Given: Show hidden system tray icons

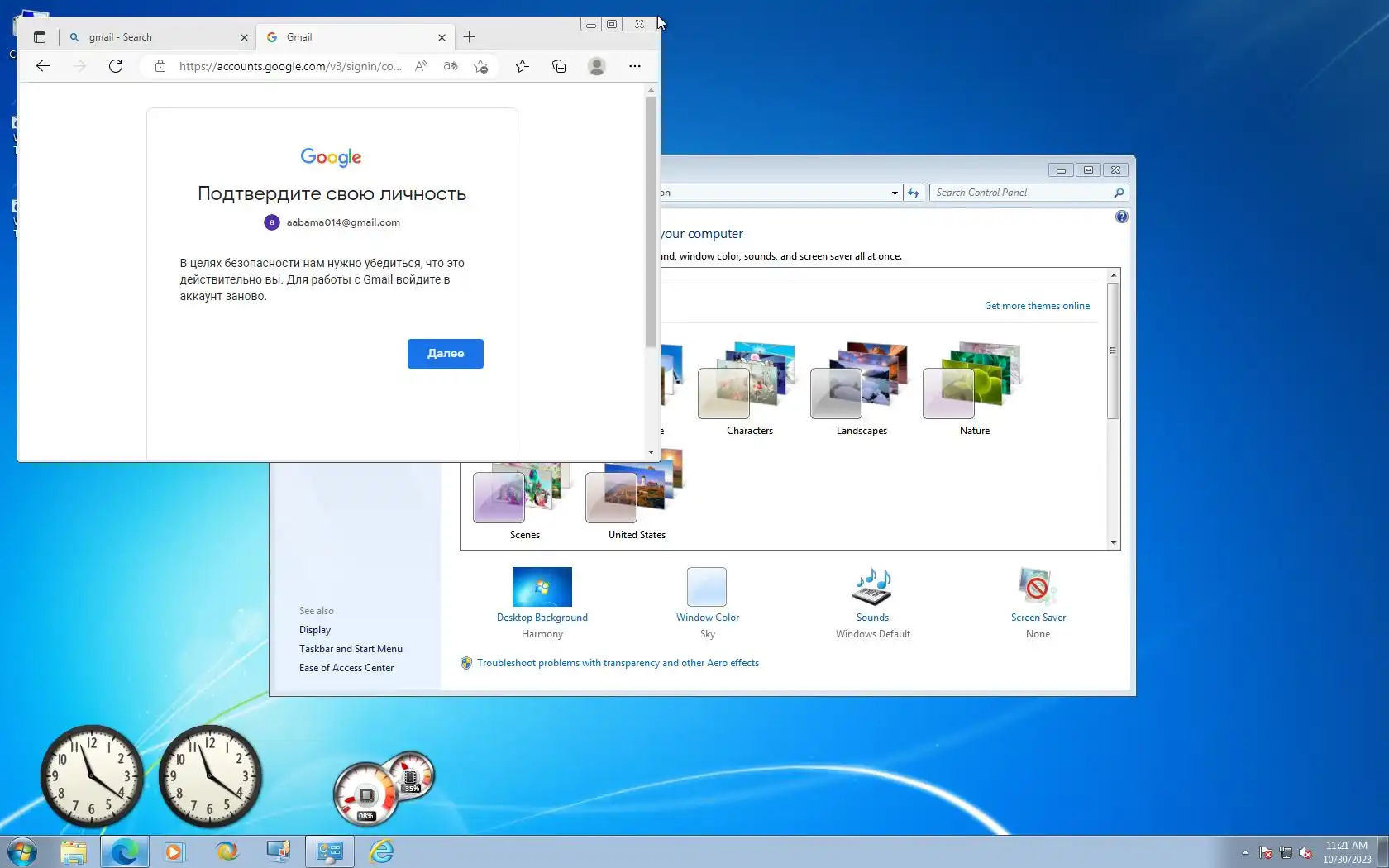Looking at the screenshot, I should click(1245, 852).
